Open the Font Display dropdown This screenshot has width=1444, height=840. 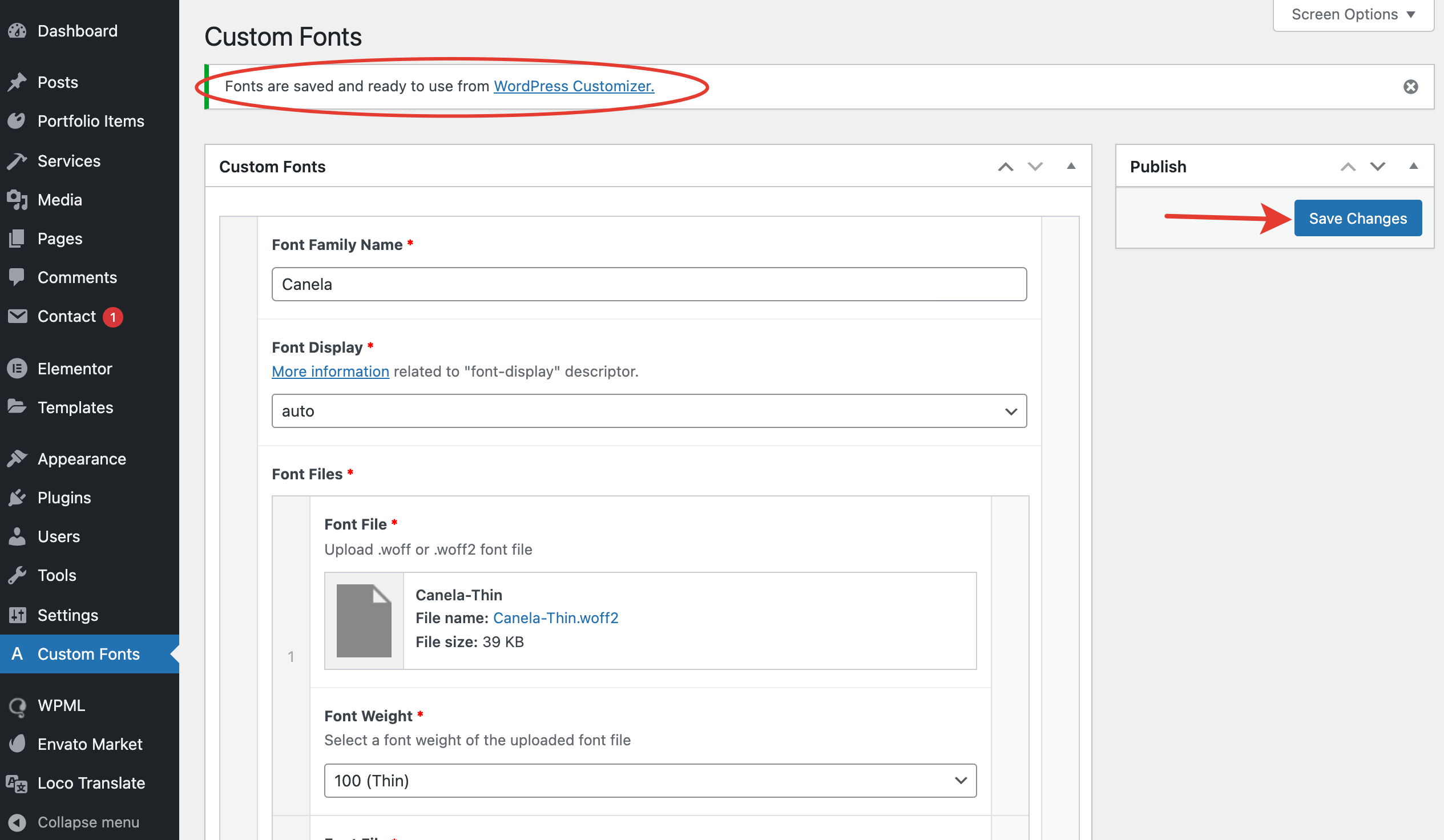[x=648, y=411]
